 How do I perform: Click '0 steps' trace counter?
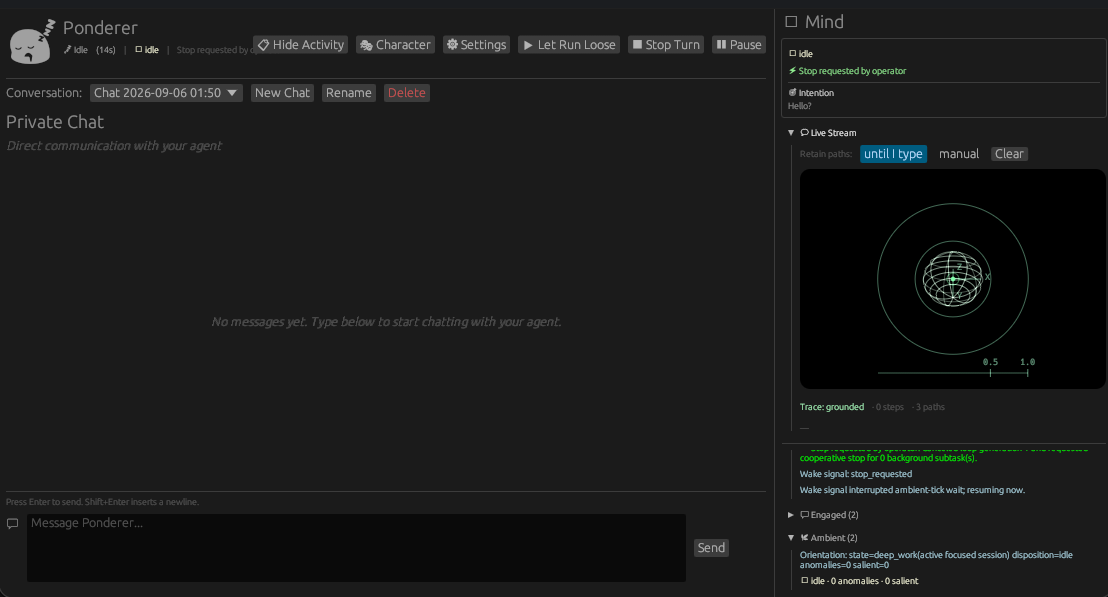[890, 407]
